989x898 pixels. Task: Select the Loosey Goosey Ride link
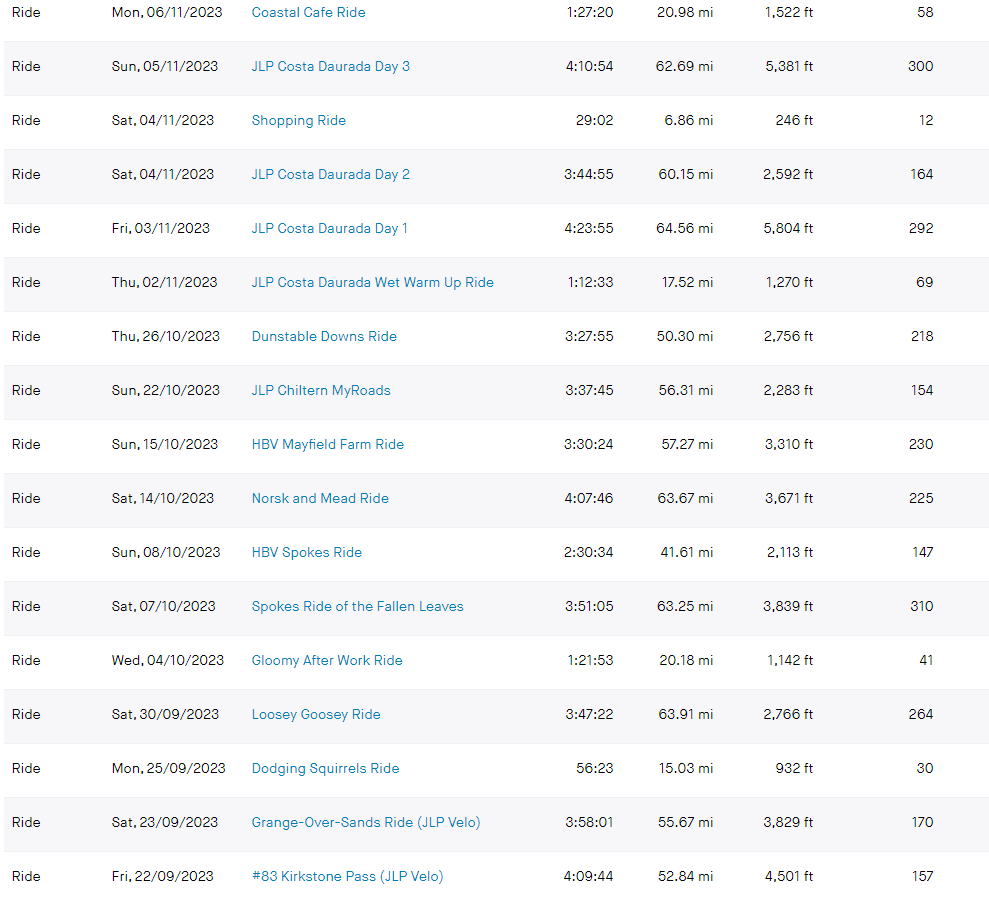(316, 715)
